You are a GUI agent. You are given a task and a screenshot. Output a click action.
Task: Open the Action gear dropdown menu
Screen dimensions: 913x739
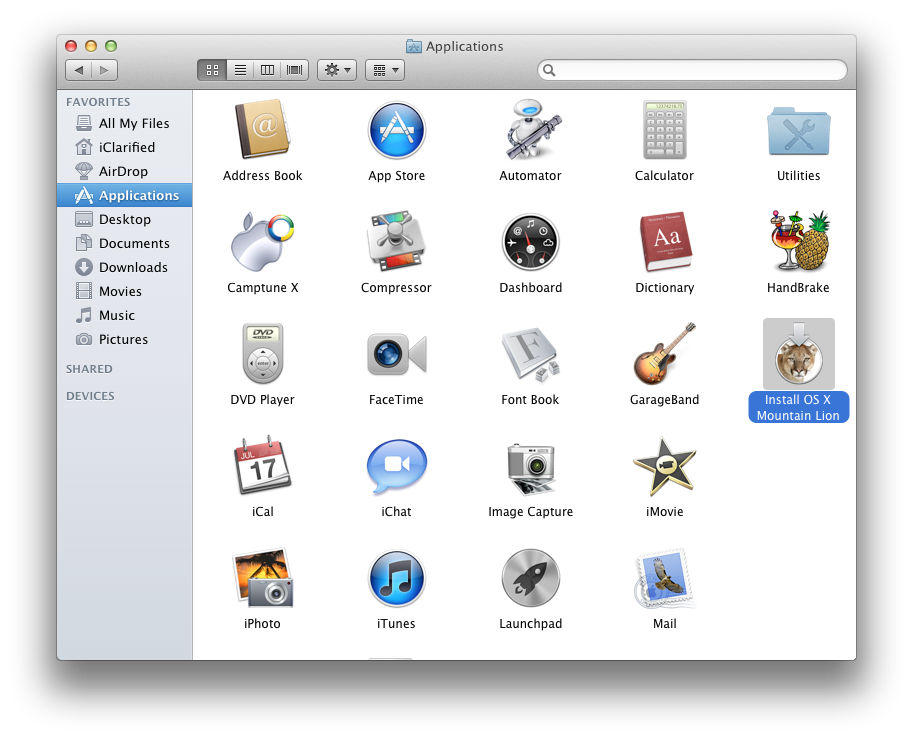[336, 70]
